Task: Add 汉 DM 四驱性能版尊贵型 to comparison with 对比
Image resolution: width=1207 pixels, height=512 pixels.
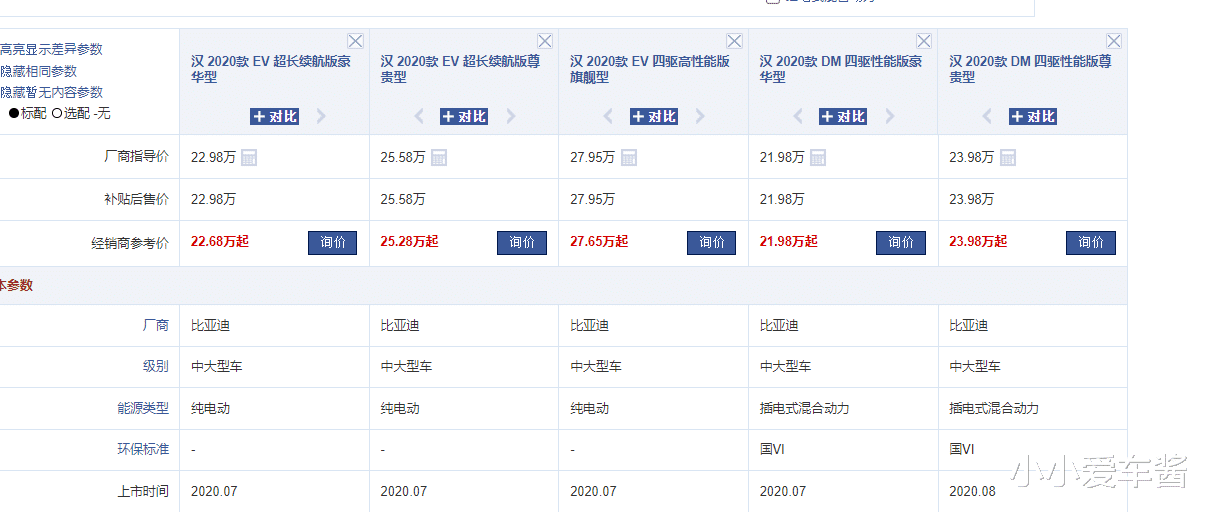Action: click(x=1033, y=116)
